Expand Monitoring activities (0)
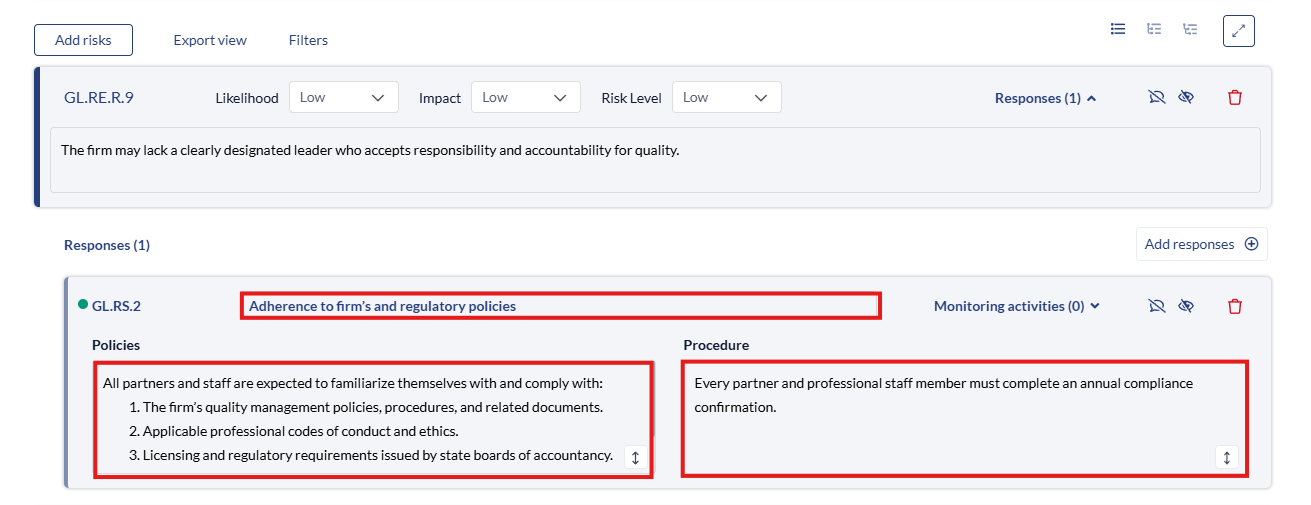1311x505 pixels. tap(1016, 306)
